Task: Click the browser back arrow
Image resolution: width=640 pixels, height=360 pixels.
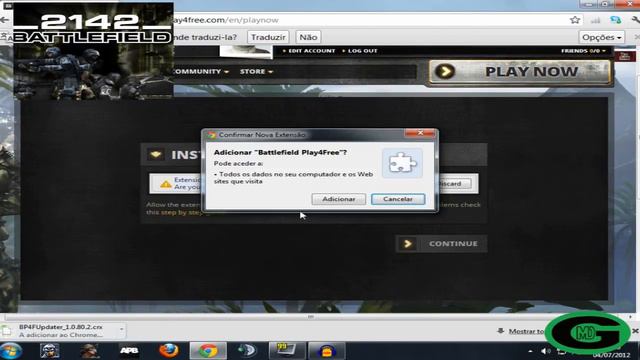Action: [x=4, y=20]
